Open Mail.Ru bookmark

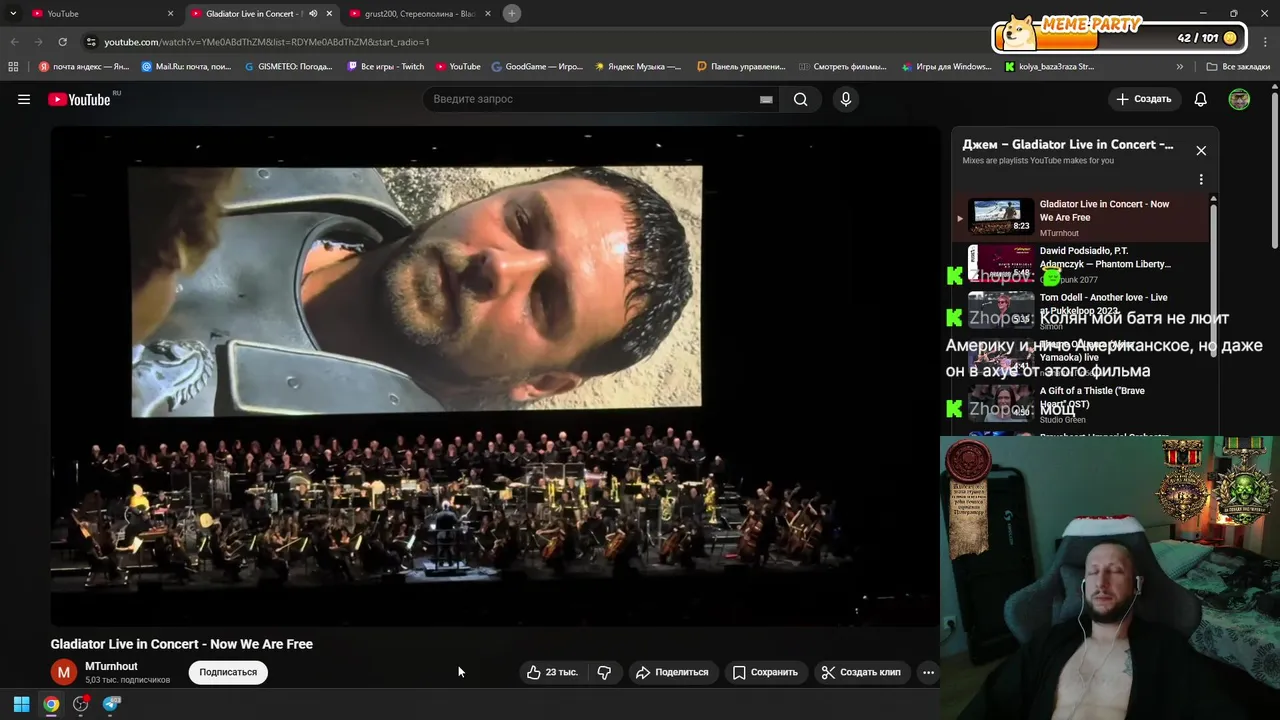186,67
